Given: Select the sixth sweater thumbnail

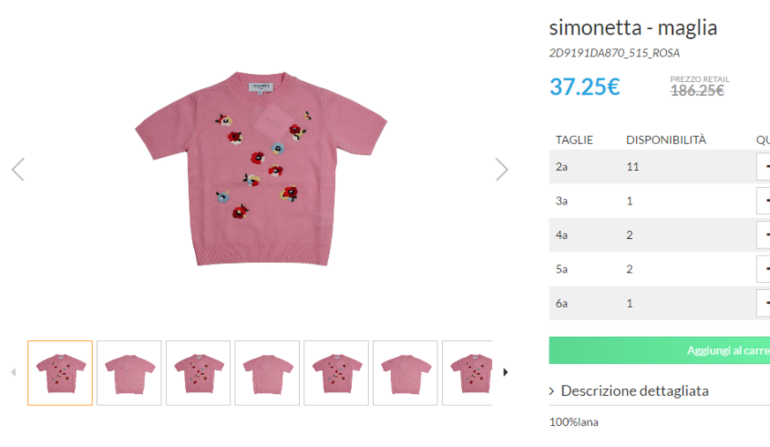Looking at the screenshot, I should click(x=405, y=373).
